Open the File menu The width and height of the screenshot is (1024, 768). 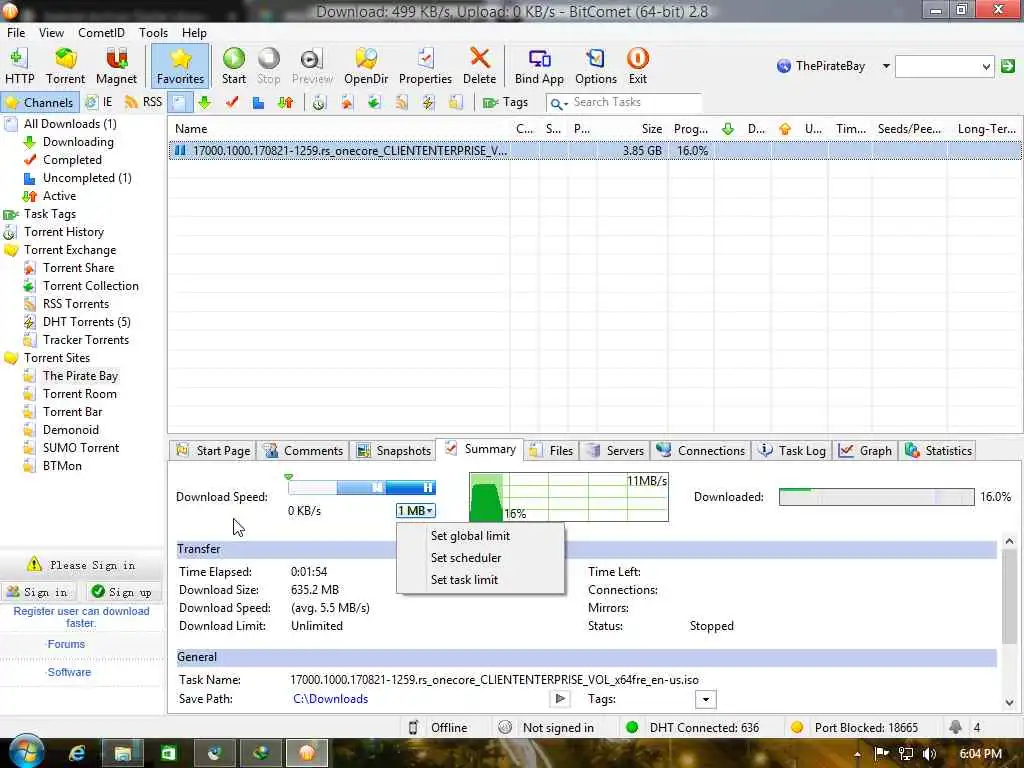coord(16,33)
